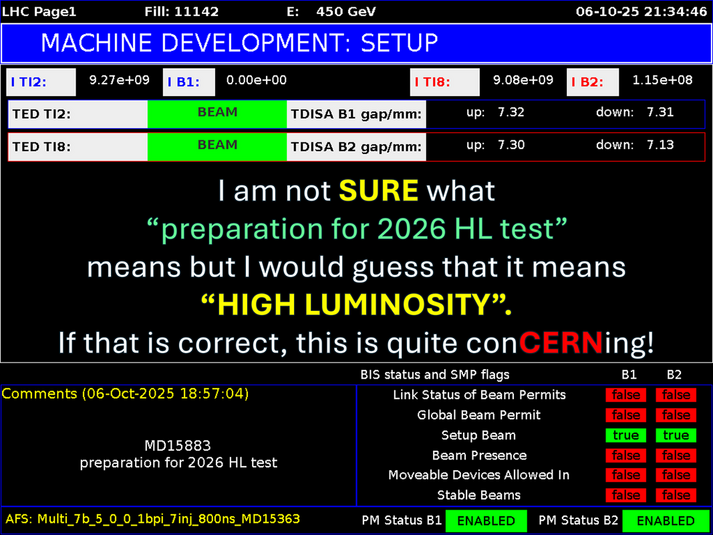This screenshot has width=713, height=535.
Task: Select the Setup Beam B2 true flag
Action: (676, 435)
